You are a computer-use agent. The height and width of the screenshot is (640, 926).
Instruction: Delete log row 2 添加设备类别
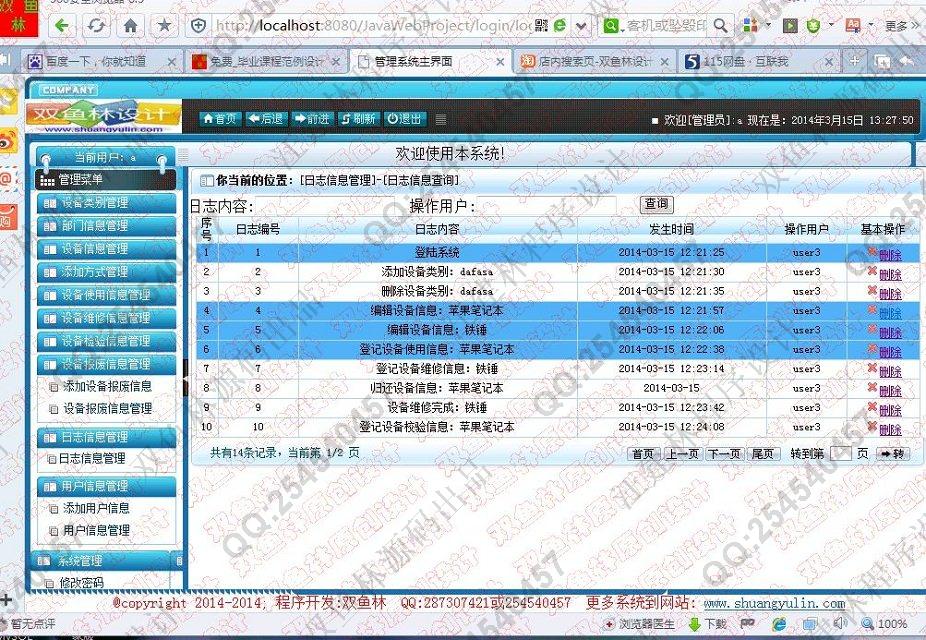(890, 275)
